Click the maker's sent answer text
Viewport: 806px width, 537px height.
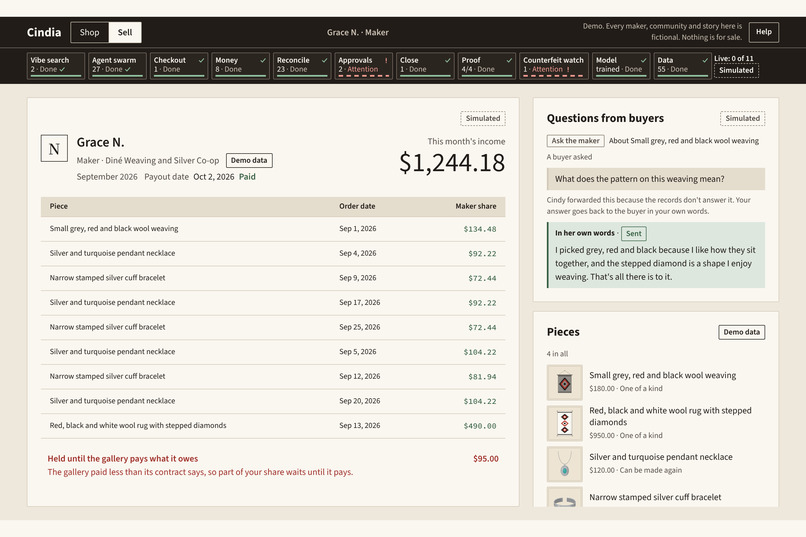(x=655, y=263)
